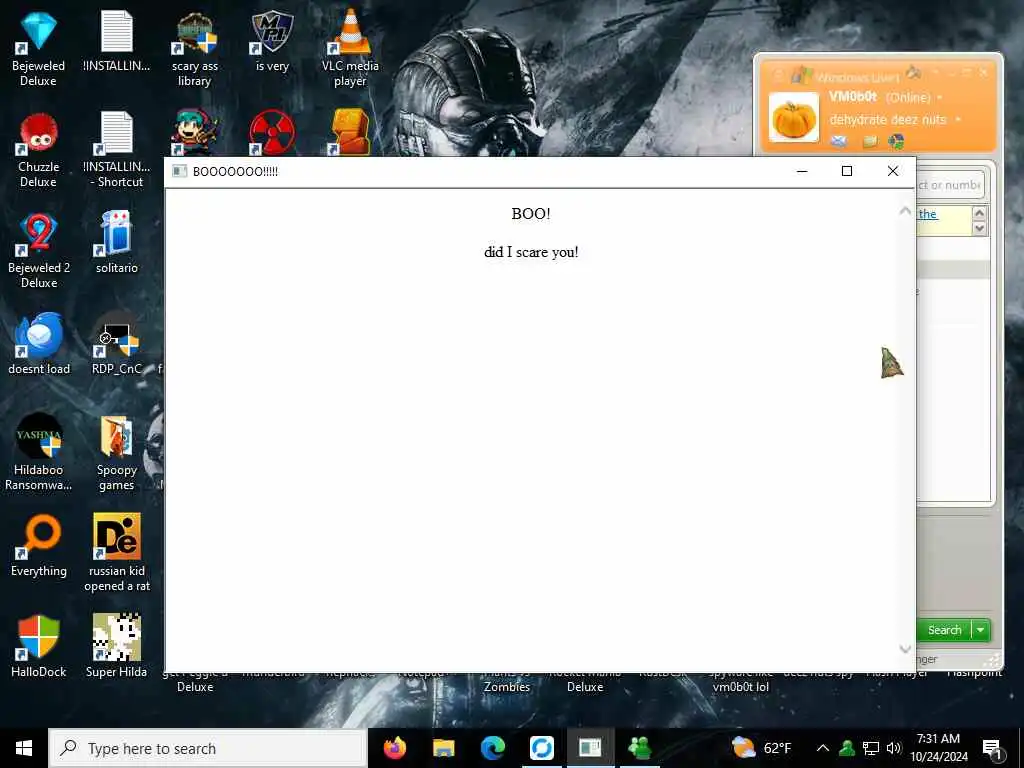Click the green Search button in Messenger
The width and height of the screenshot is (1024, 768).
click(x=944, y=630)
